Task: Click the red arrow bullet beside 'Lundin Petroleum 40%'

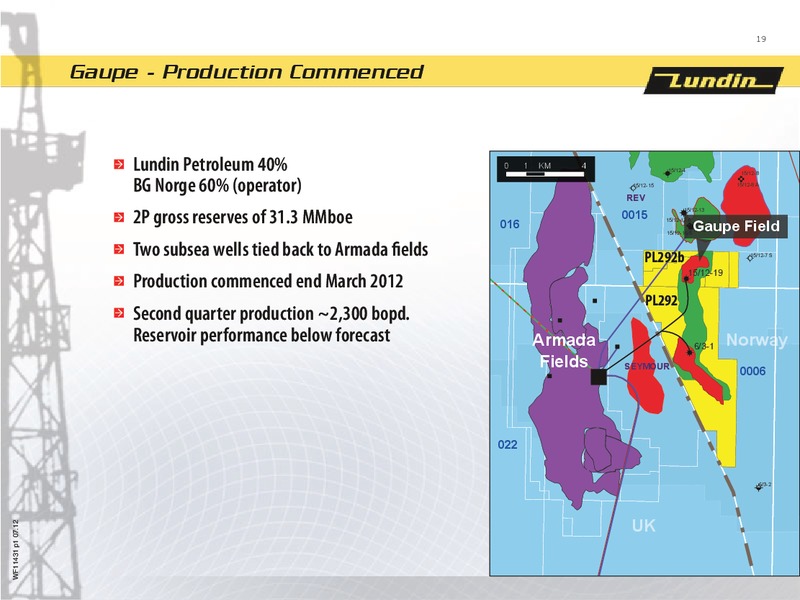Action: point(119,164)
